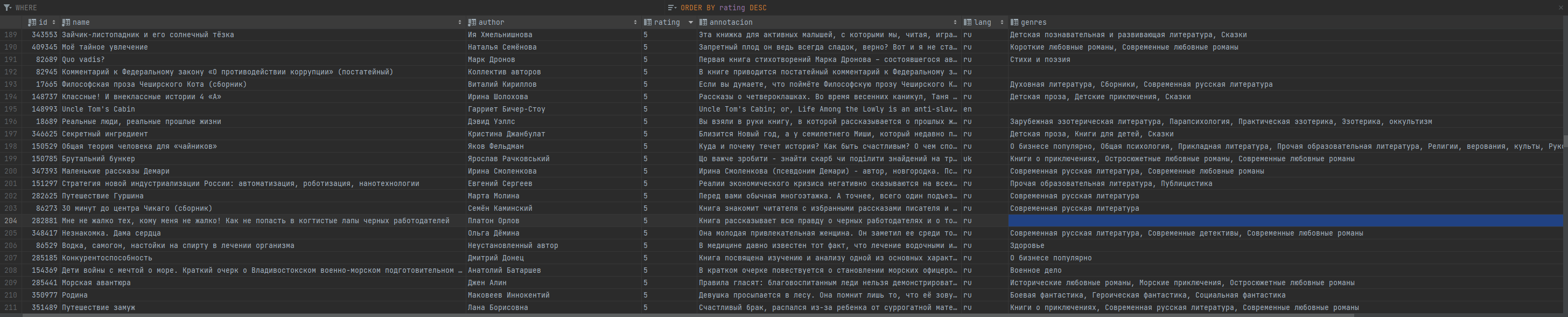Close the filter bar with X button

point(1560,8)
